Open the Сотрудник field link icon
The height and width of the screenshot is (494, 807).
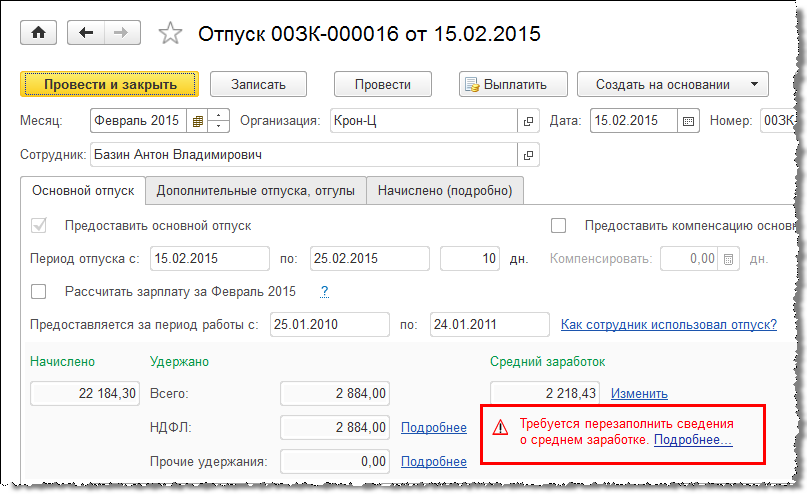point(528,155)
